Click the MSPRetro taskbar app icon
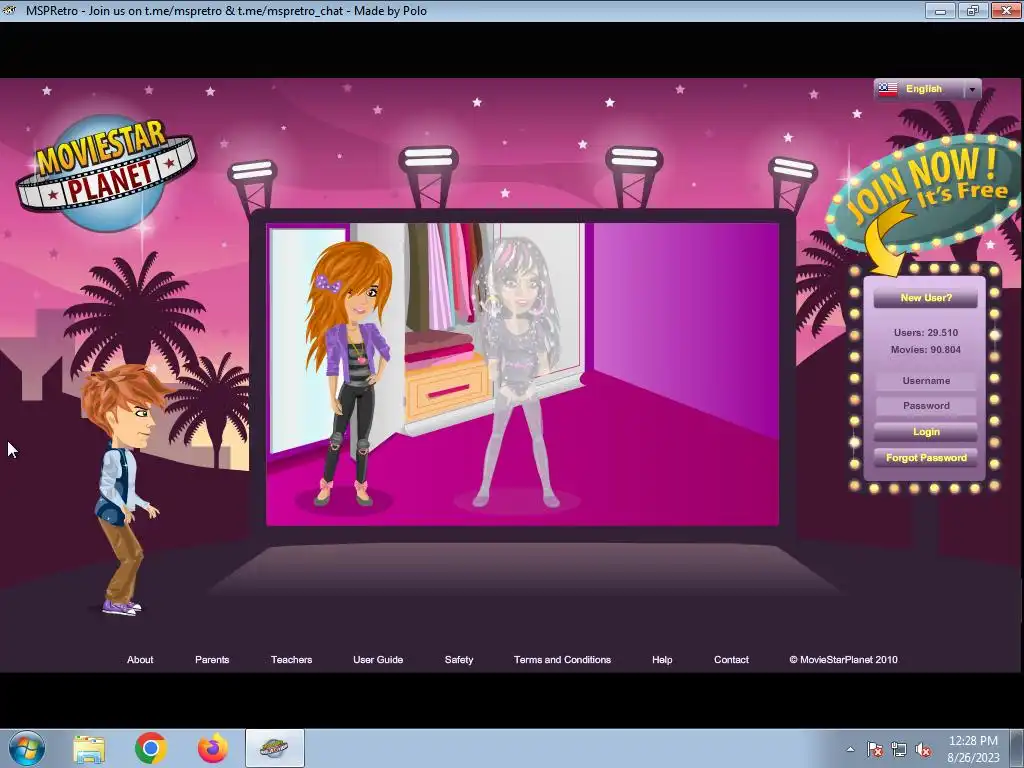Viewport: 1024px width, 768px height. [274, 748]
